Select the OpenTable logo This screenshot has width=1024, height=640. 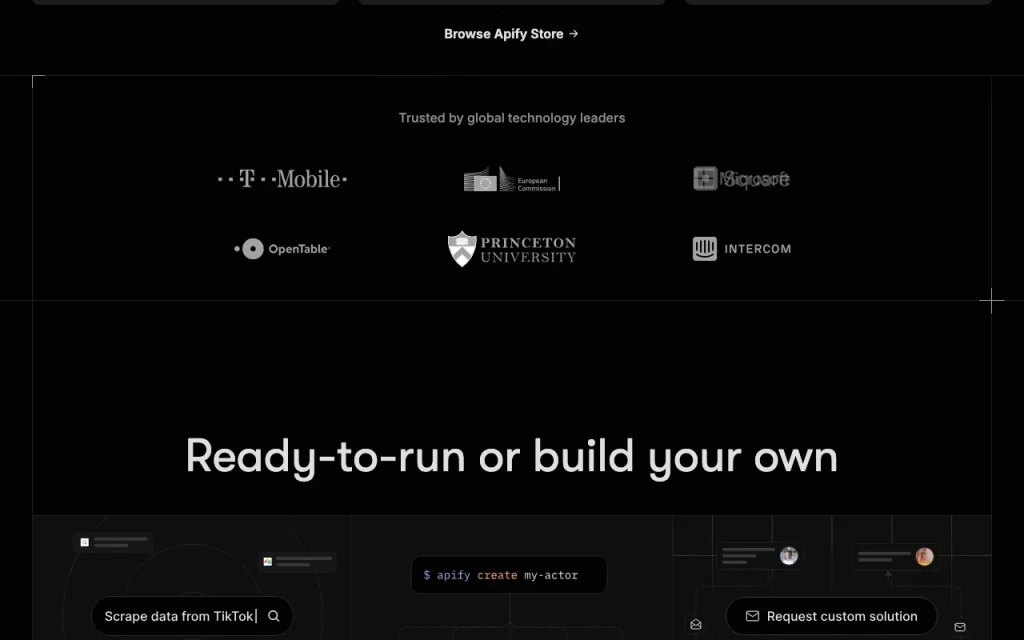(x=282, y=249)
